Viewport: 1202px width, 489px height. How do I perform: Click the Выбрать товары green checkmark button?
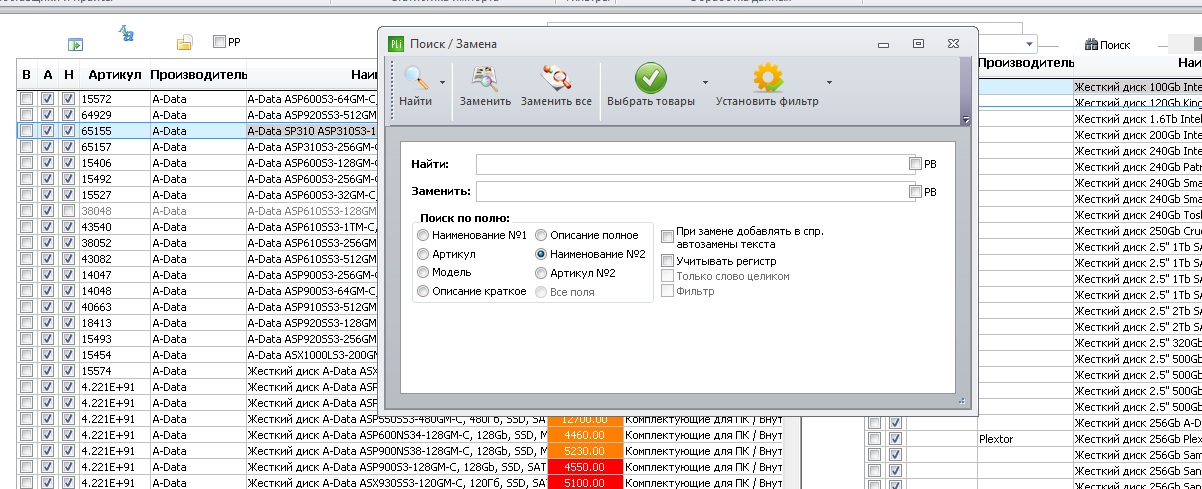tap(651, 85)
